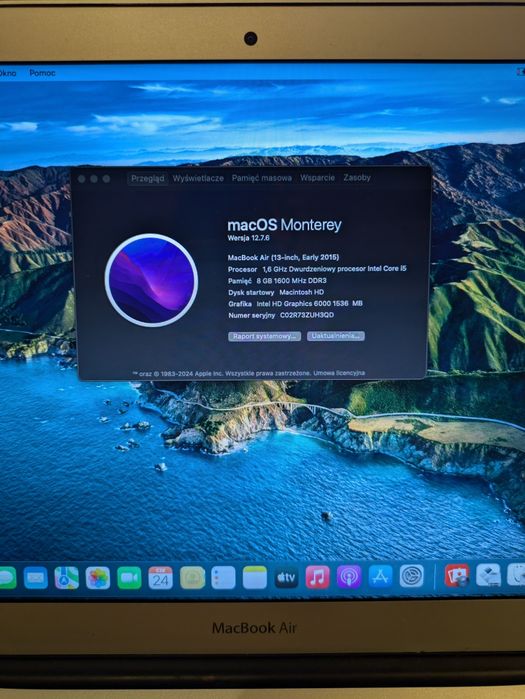Open System Preferences gear icon
525x699 pixels.
click(x=411, y=576)
